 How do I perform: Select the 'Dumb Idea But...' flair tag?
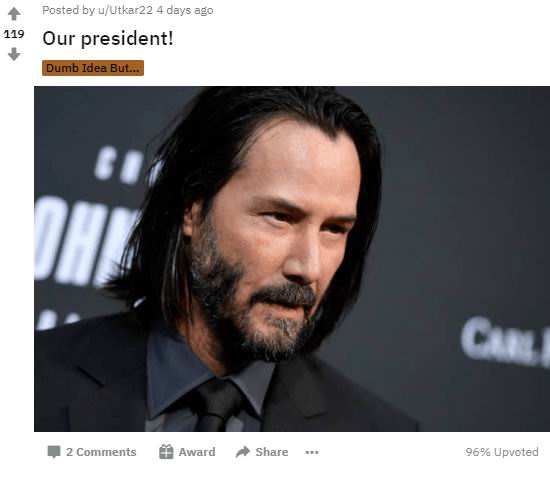[x=93, y=68]
